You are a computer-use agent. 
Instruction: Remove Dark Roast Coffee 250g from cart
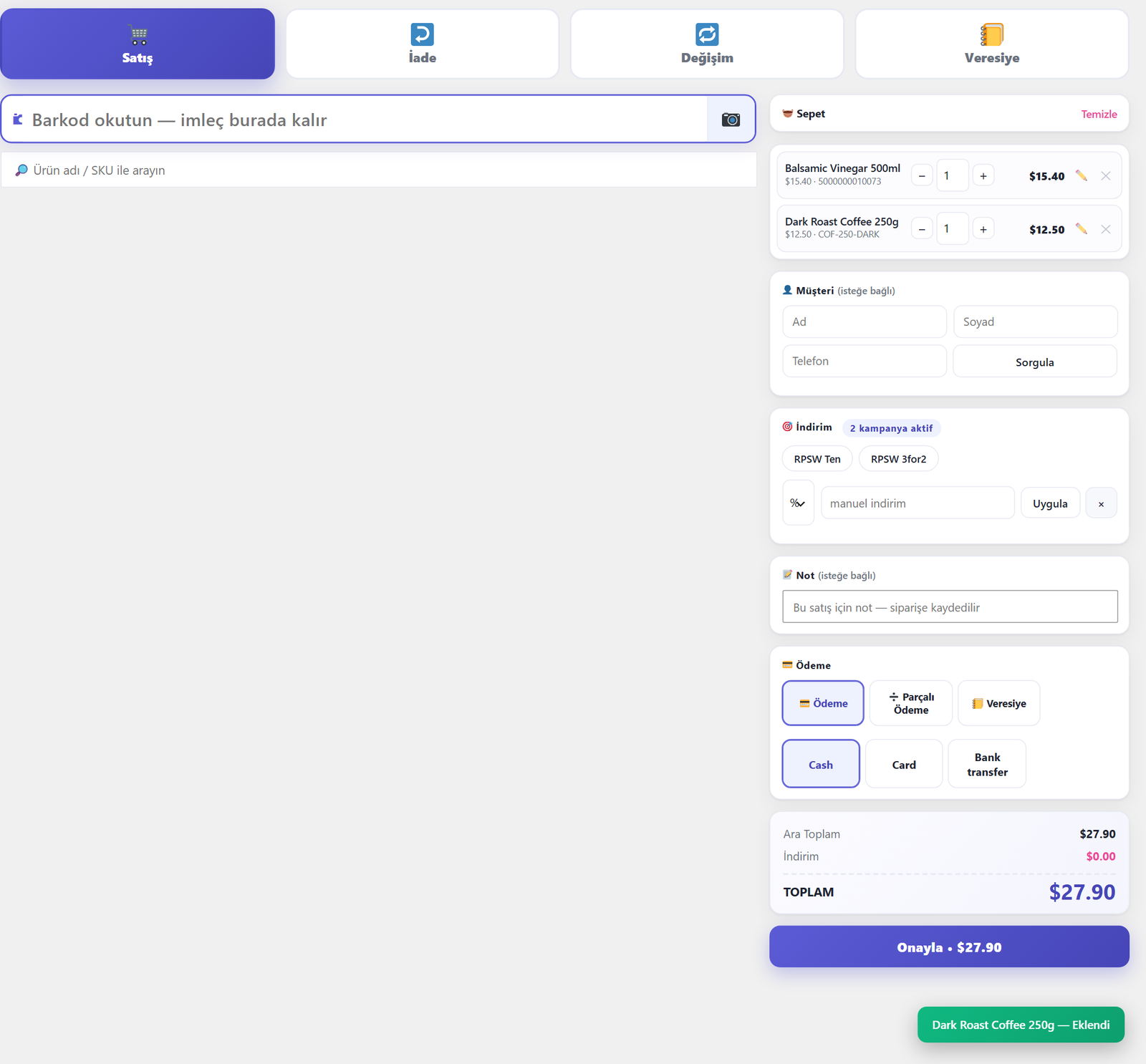click(1106, 229)
